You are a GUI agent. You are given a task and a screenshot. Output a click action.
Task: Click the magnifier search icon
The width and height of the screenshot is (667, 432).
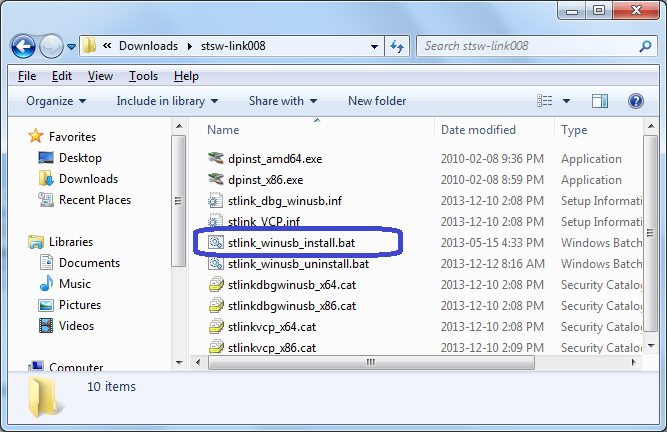pos(645,46)
